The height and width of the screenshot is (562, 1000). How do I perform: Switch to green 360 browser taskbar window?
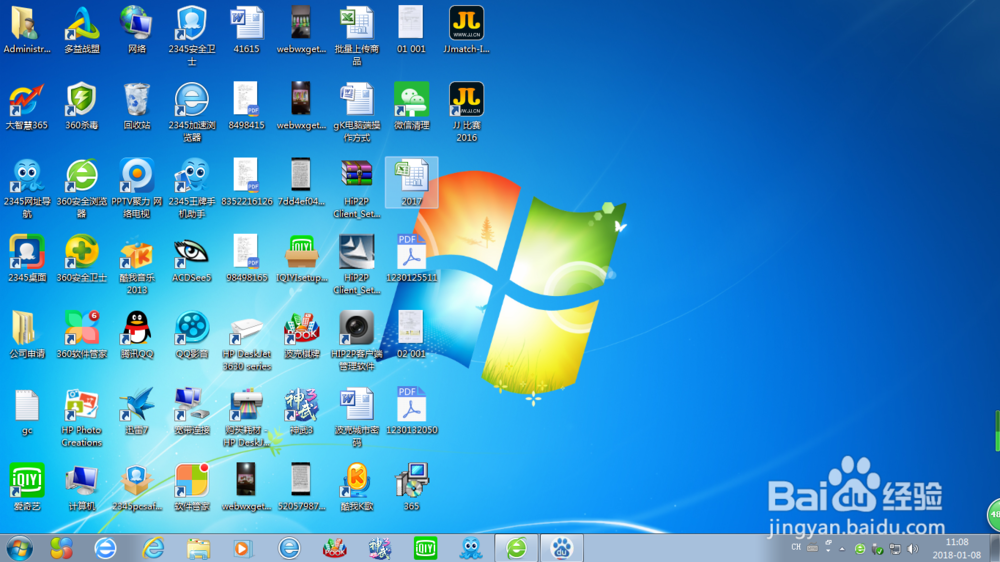[x=516, y=548]
